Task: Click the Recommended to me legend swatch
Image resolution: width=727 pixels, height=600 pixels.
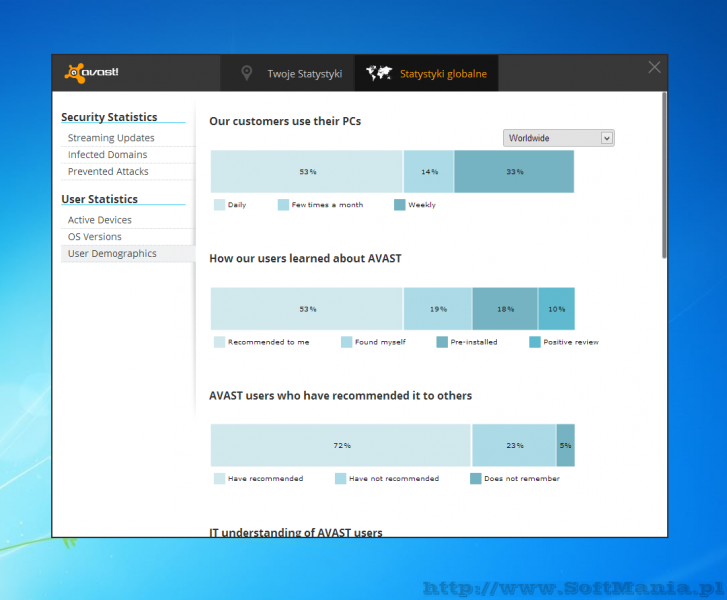Action: tap(219, 342)
